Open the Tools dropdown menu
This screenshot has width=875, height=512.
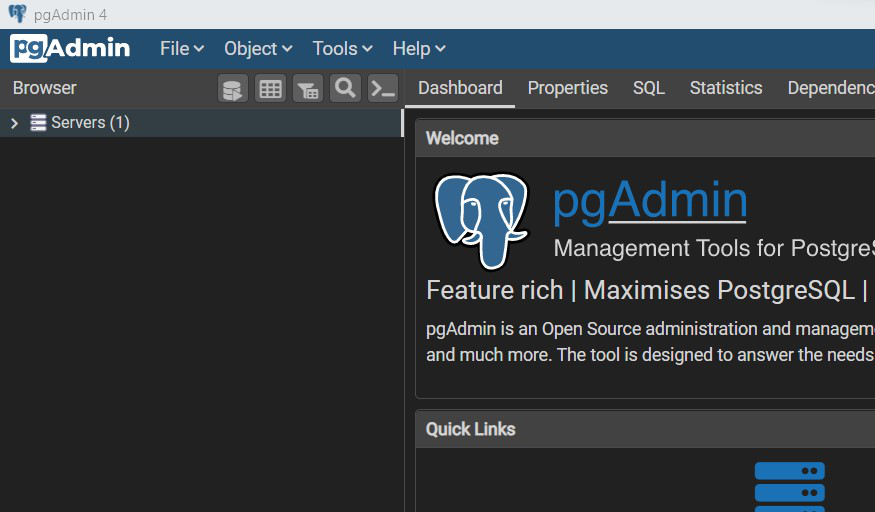click(342, 49)
